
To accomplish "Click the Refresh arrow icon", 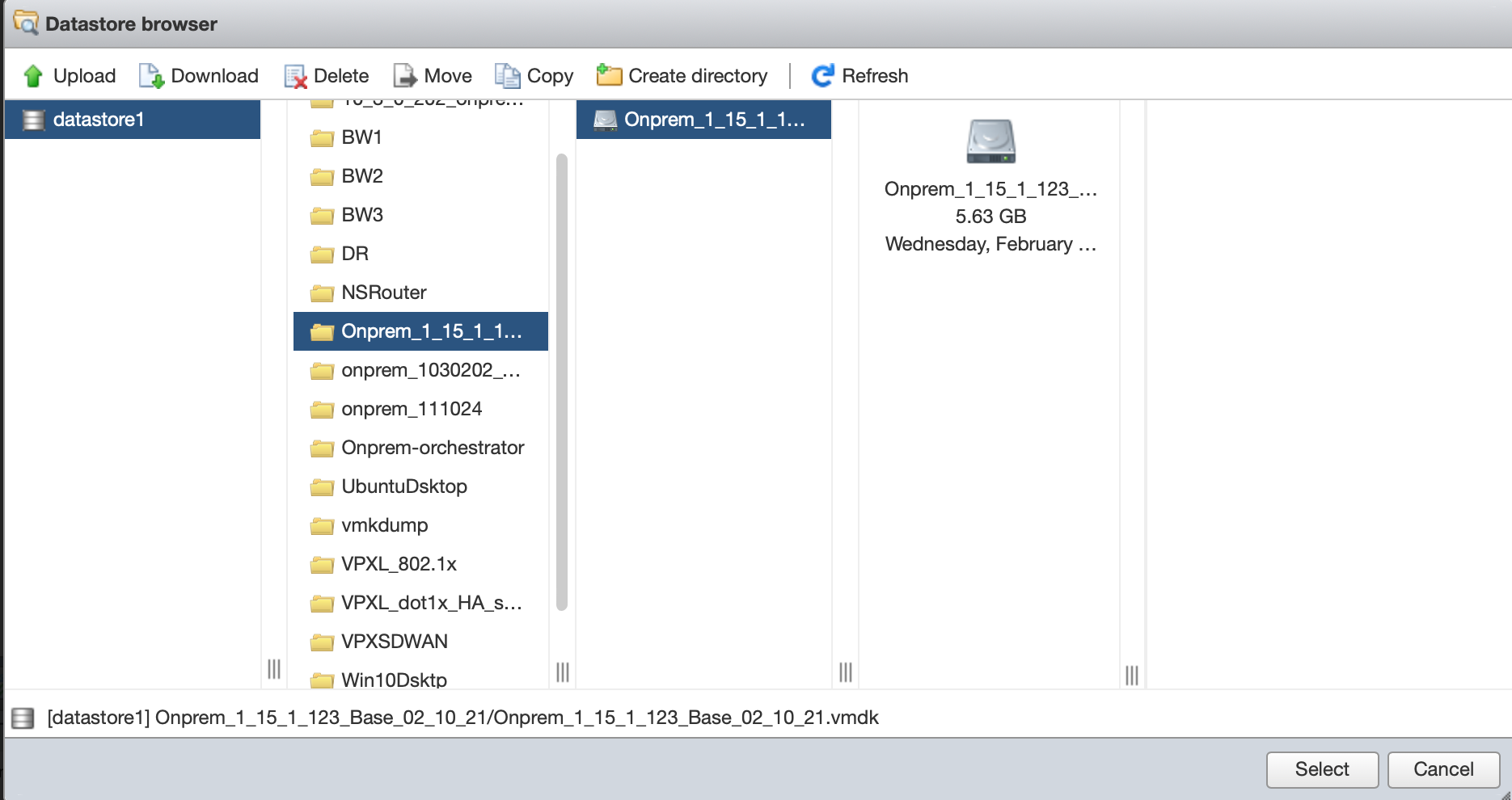I will pyautogui.click(x=822, y=76).
